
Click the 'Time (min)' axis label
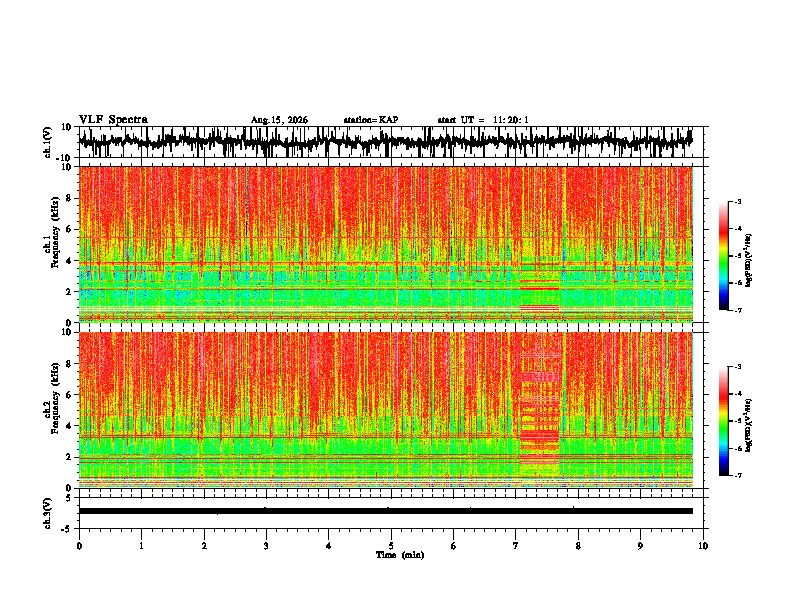(400, 555)
